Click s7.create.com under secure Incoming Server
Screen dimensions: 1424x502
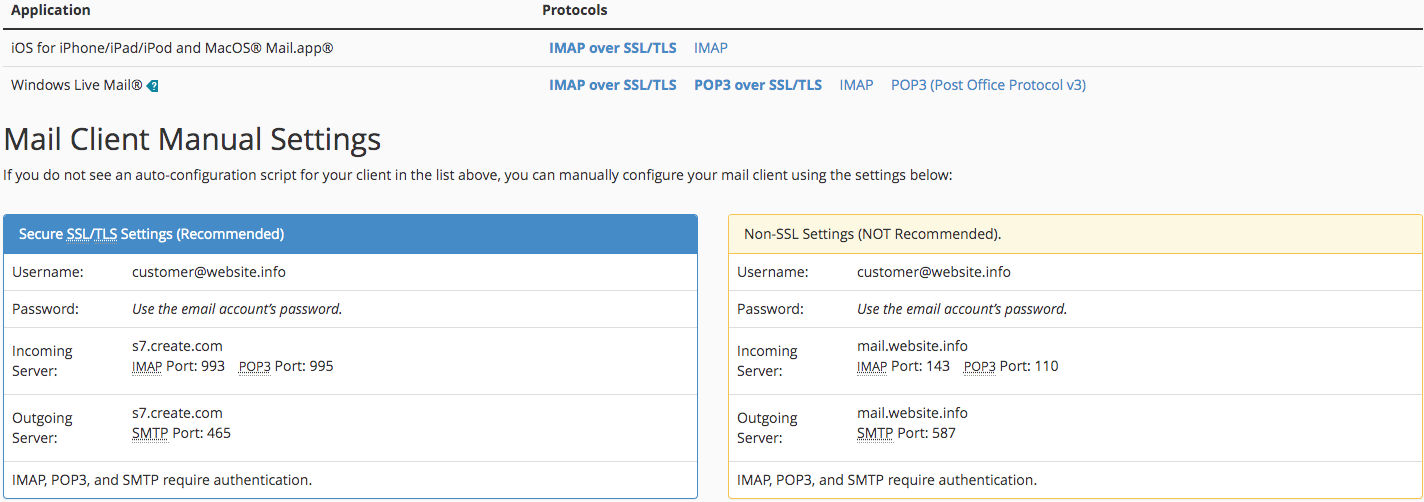coord(177,346)
